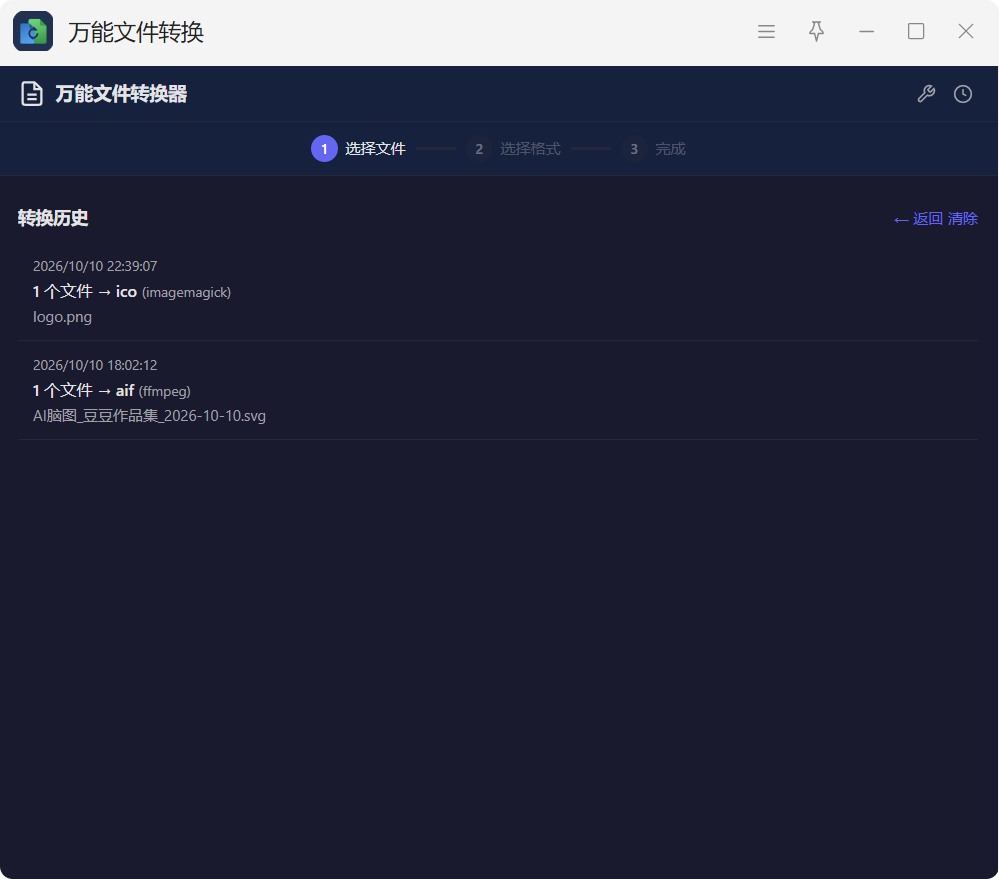The image size is (999, 879).
Task: Pin the window on top
Action: [x=816, y=31]
